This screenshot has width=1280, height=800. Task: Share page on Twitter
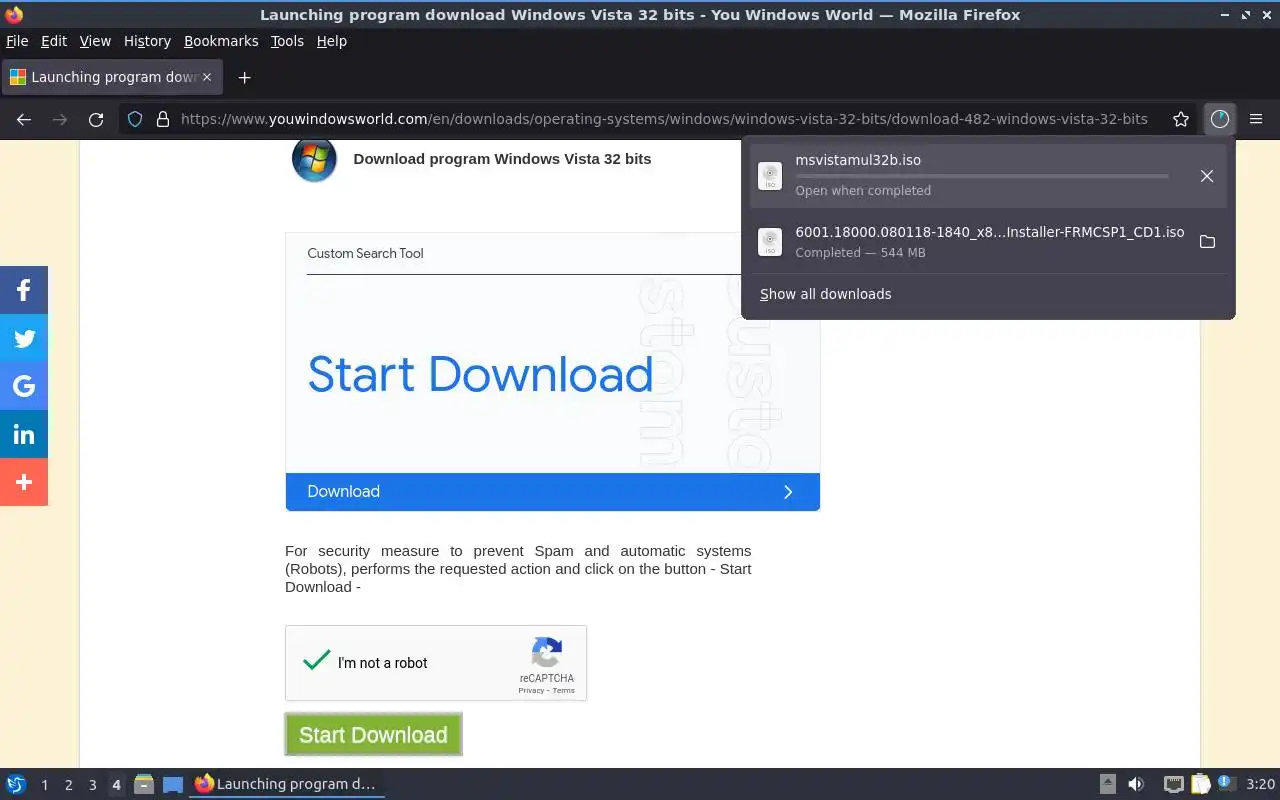[24, 338]
